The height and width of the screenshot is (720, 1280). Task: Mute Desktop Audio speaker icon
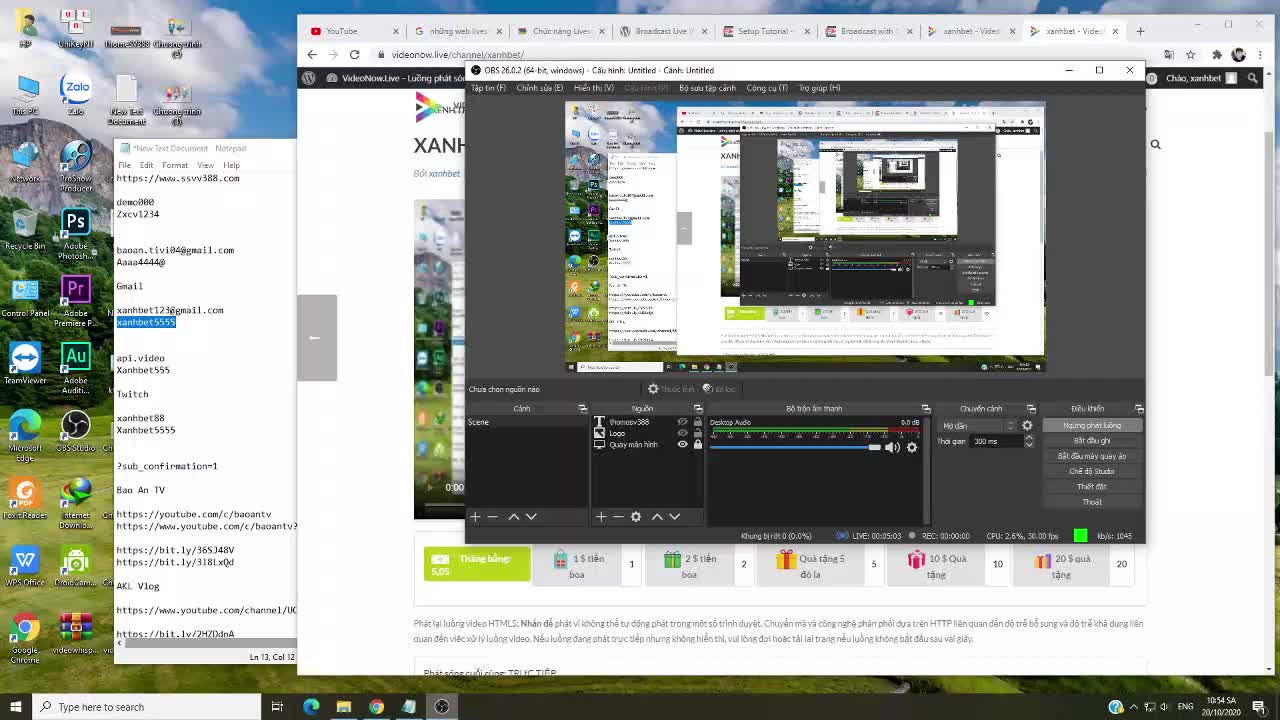click(x=893, y=447)
